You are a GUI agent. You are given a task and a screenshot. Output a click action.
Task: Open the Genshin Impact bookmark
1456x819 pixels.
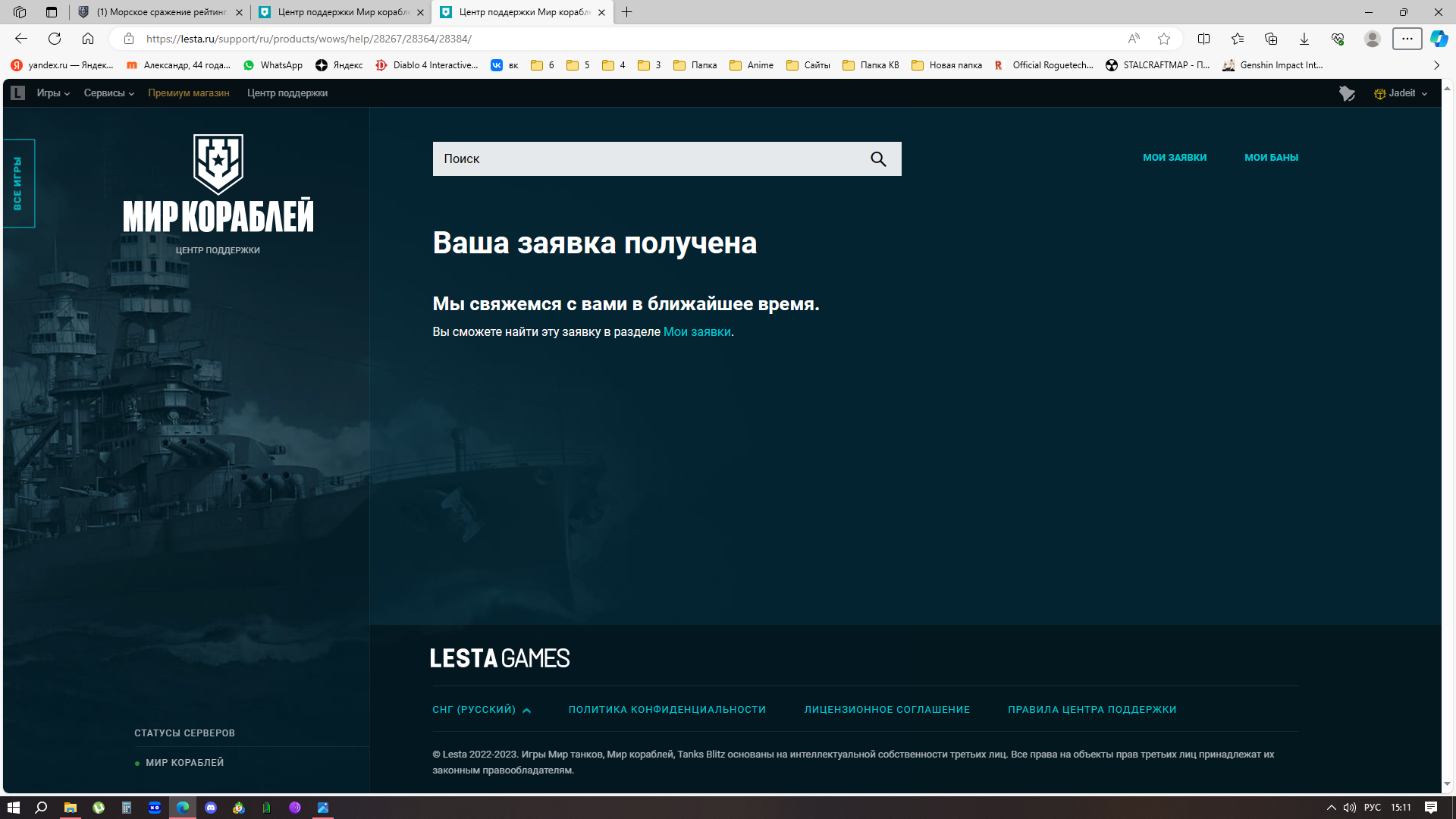click(x=1273, y=65)
